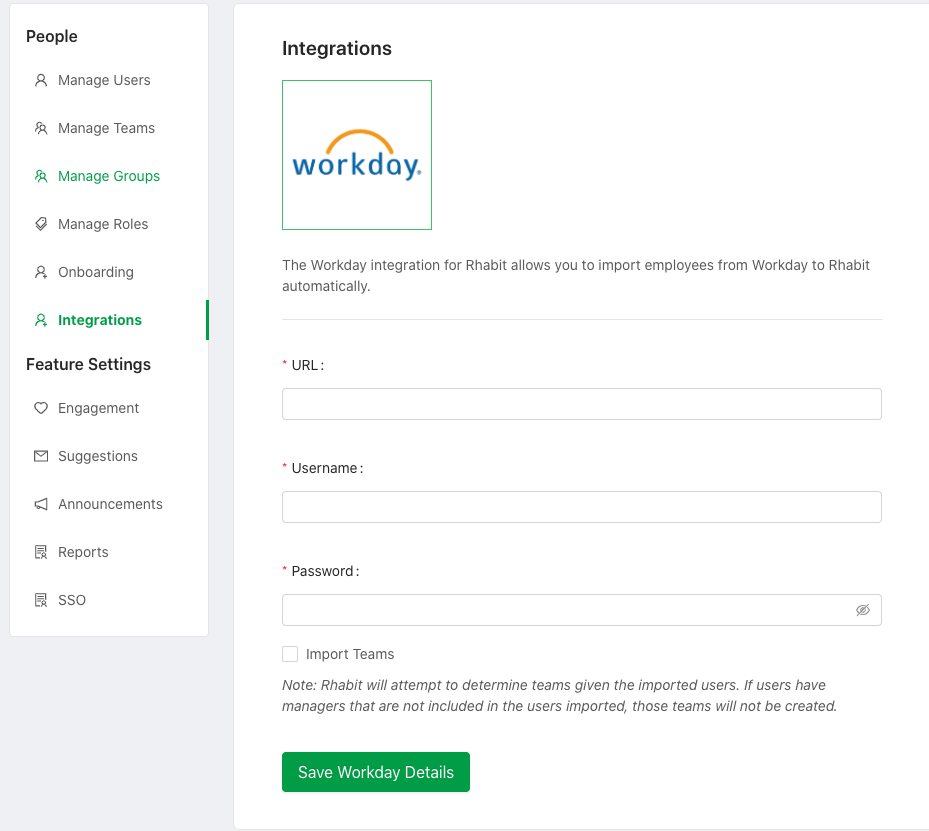This screenshot has height=831, width=929.
Task: Click the SSO sidebar icon
Action: (x=41, y=600)
